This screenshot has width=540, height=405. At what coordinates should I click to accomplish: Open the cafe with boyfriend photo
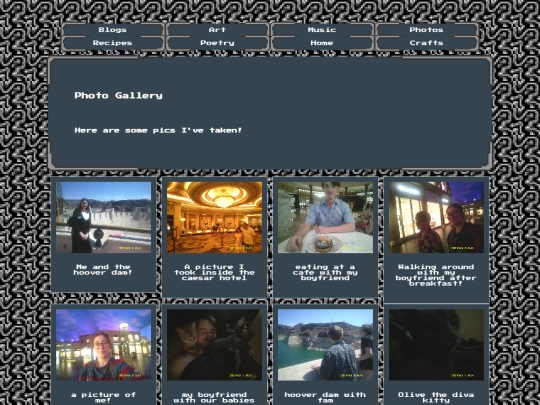325,217
